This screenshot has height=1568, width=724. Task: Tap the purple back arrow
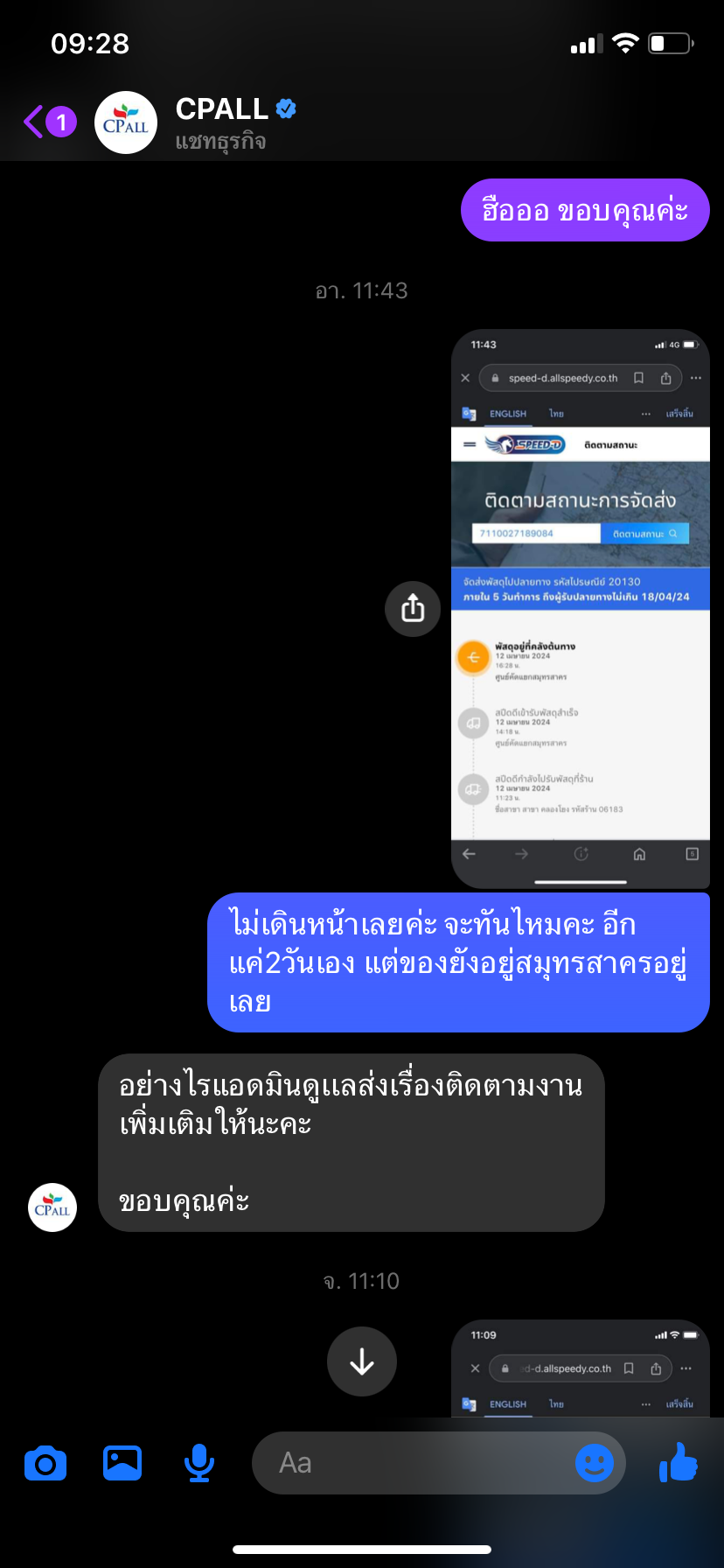click(33, 122)
